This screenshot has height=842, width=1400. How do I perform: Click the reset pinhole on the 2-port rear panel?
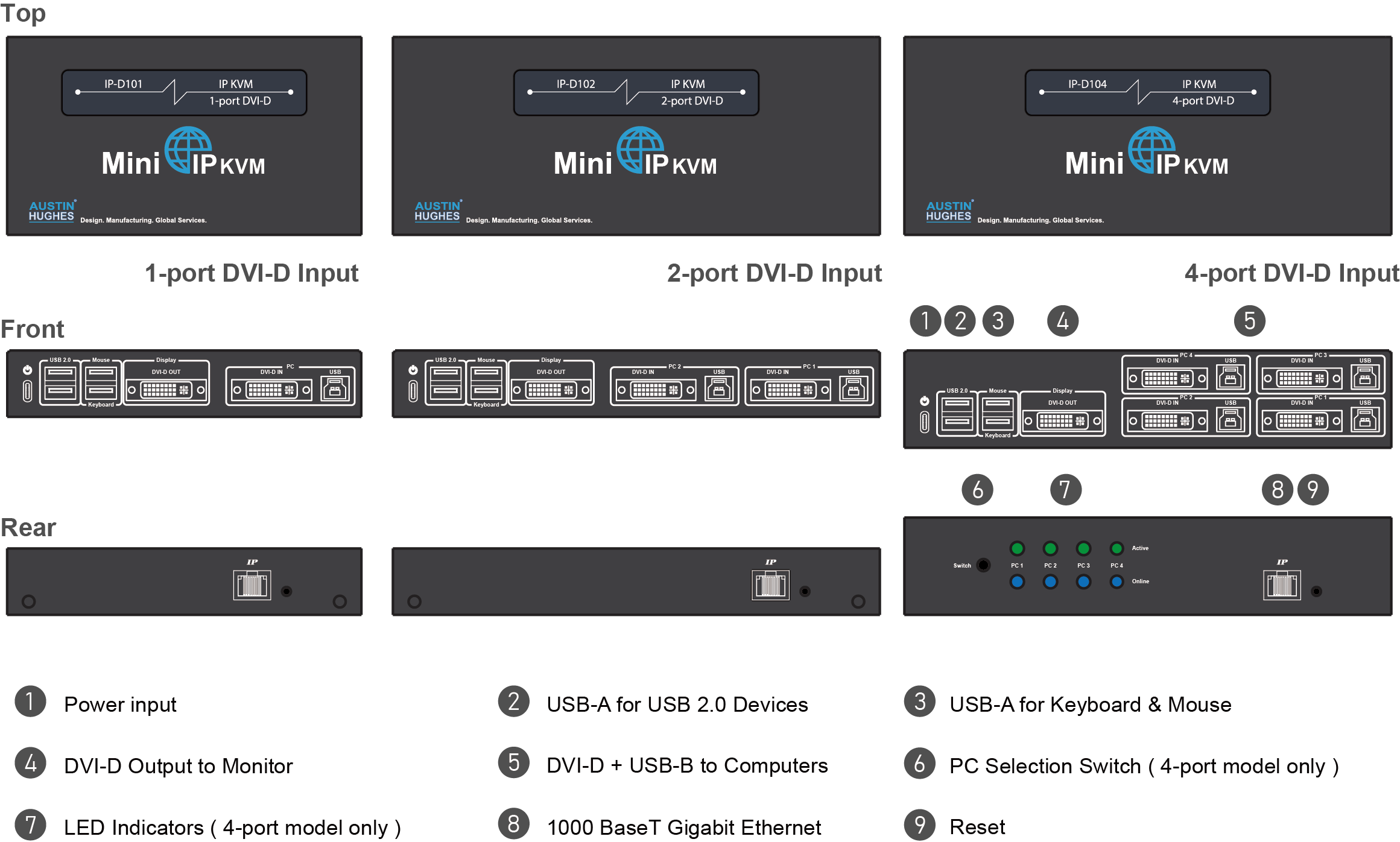[805, 591]
